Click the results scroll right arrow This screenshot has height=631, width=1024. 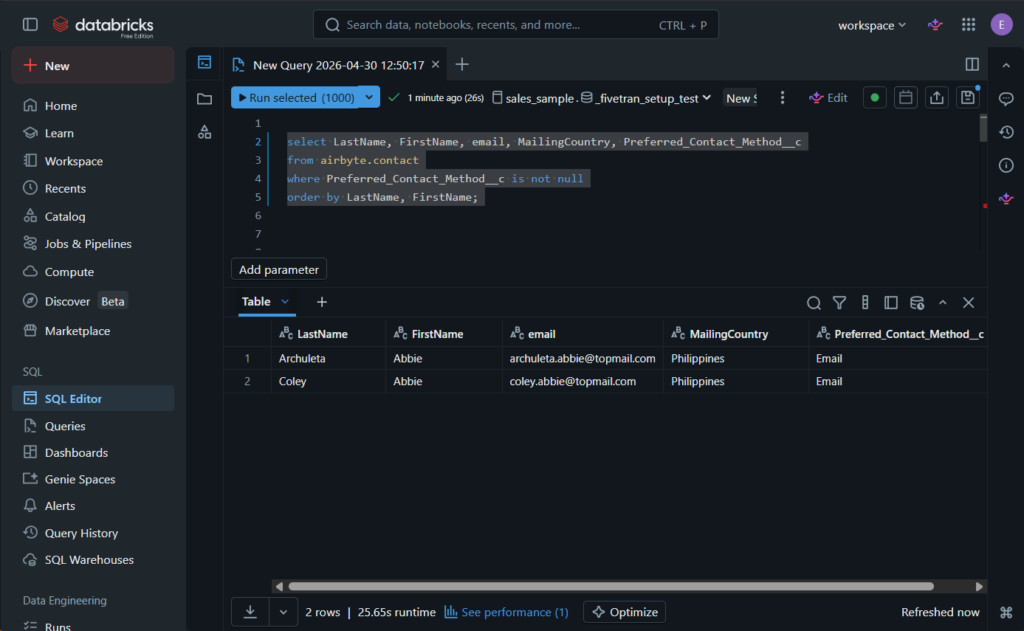pyautogui.click(x=979, y=587)
